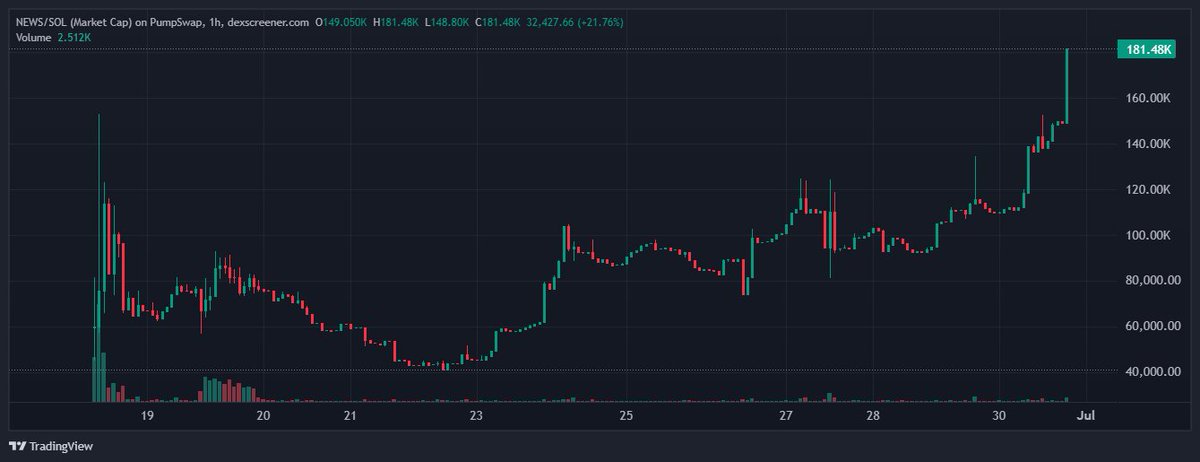
Task: Click the 60,000.00 price axis label
Action: (x=1152, y=326)
